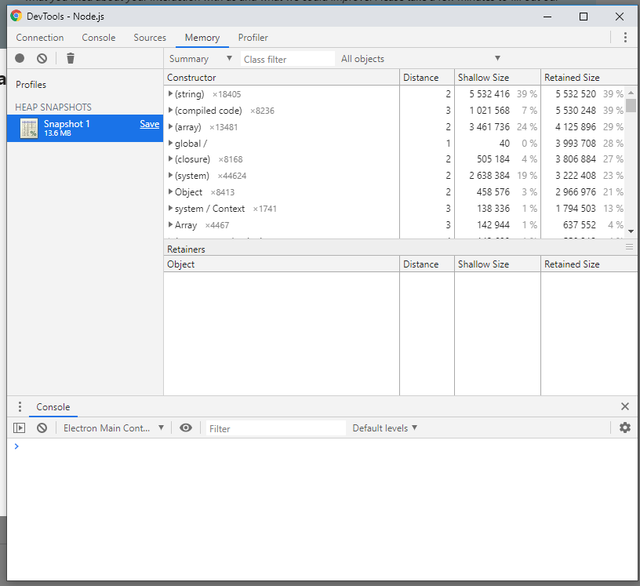This screenshot has height=586, width=640.
Task: Click the Class filter input field
Action: pos(287,59)
